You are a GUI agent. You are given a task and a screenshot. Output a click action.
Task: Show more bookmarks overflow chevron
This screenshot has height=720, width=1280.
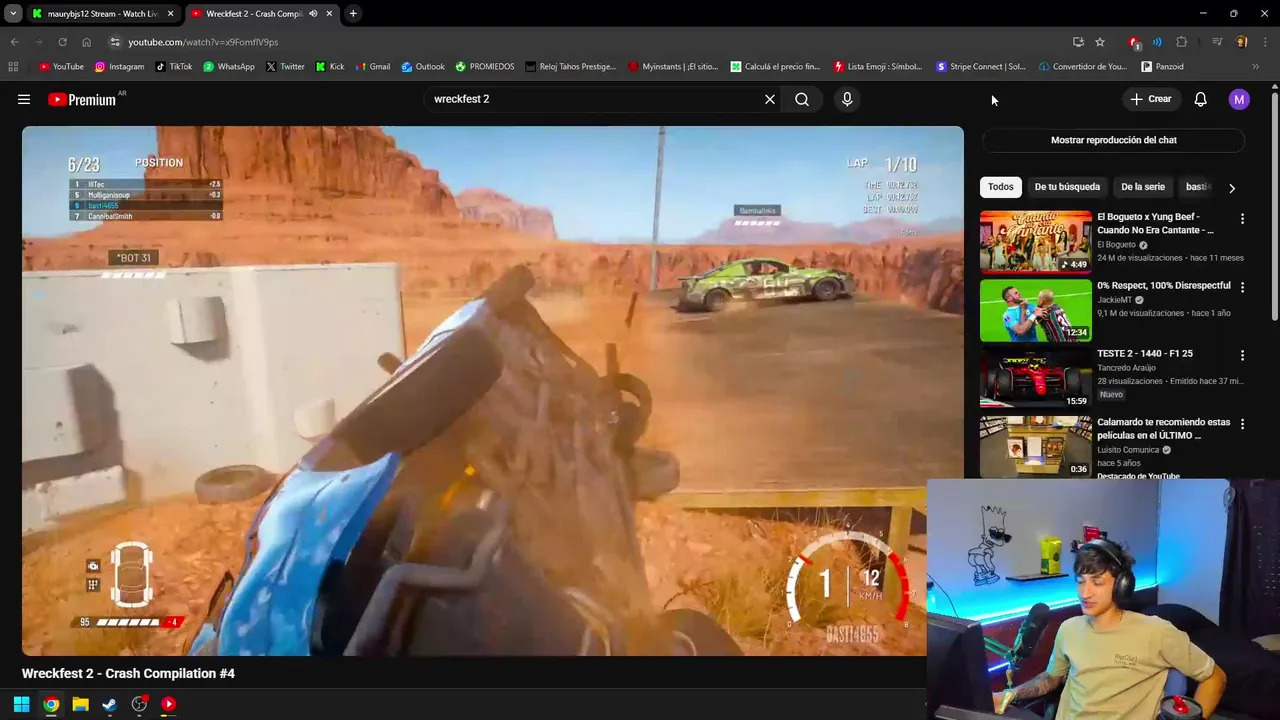pos(1256,67)
